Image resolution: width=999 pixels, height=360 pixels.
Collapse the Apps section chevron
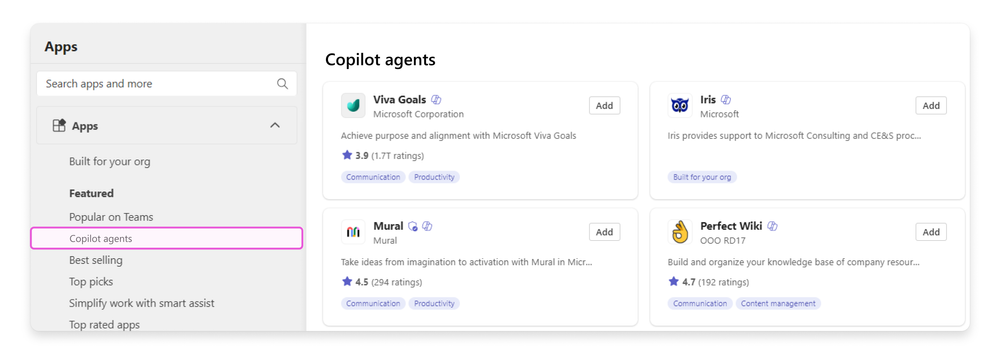tap(275, 126)
